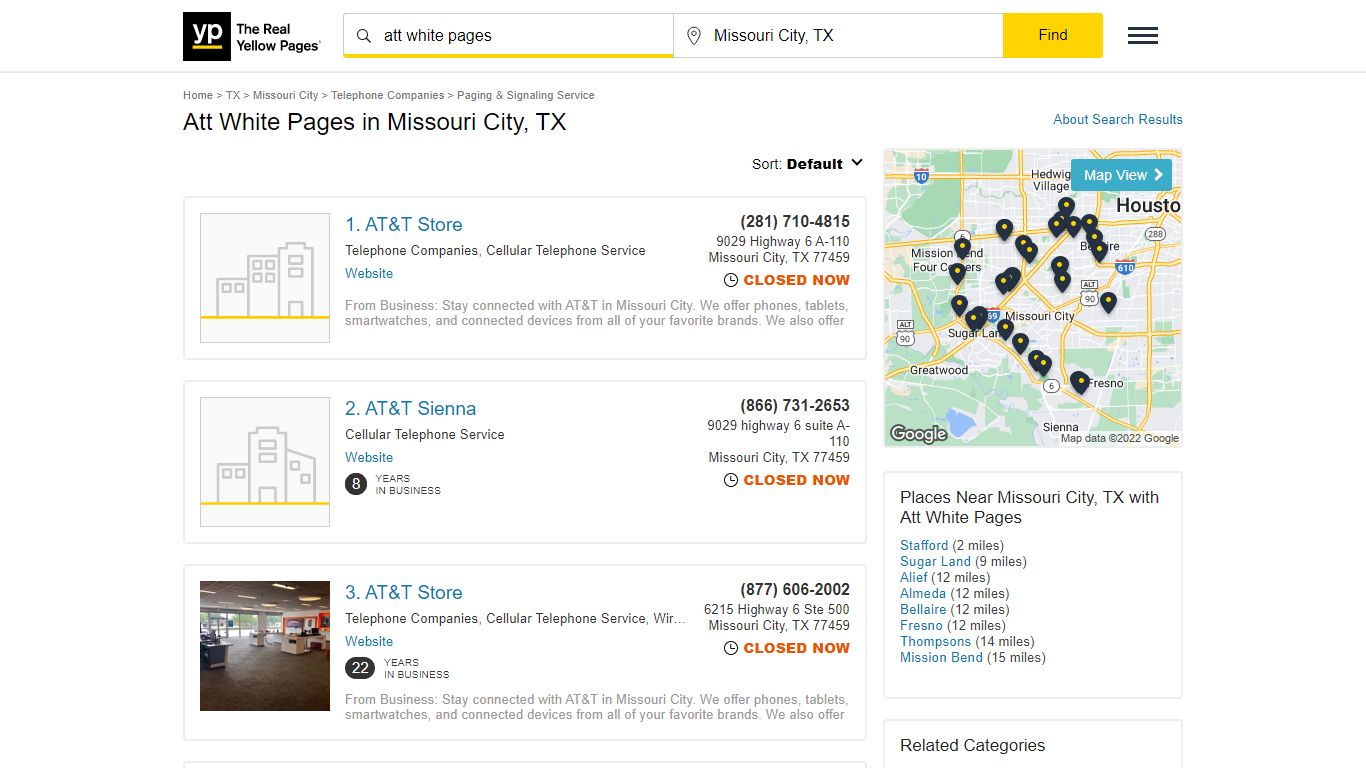Open Mission Bend nearby place link
1366x768 pixels.
[941, 657]
